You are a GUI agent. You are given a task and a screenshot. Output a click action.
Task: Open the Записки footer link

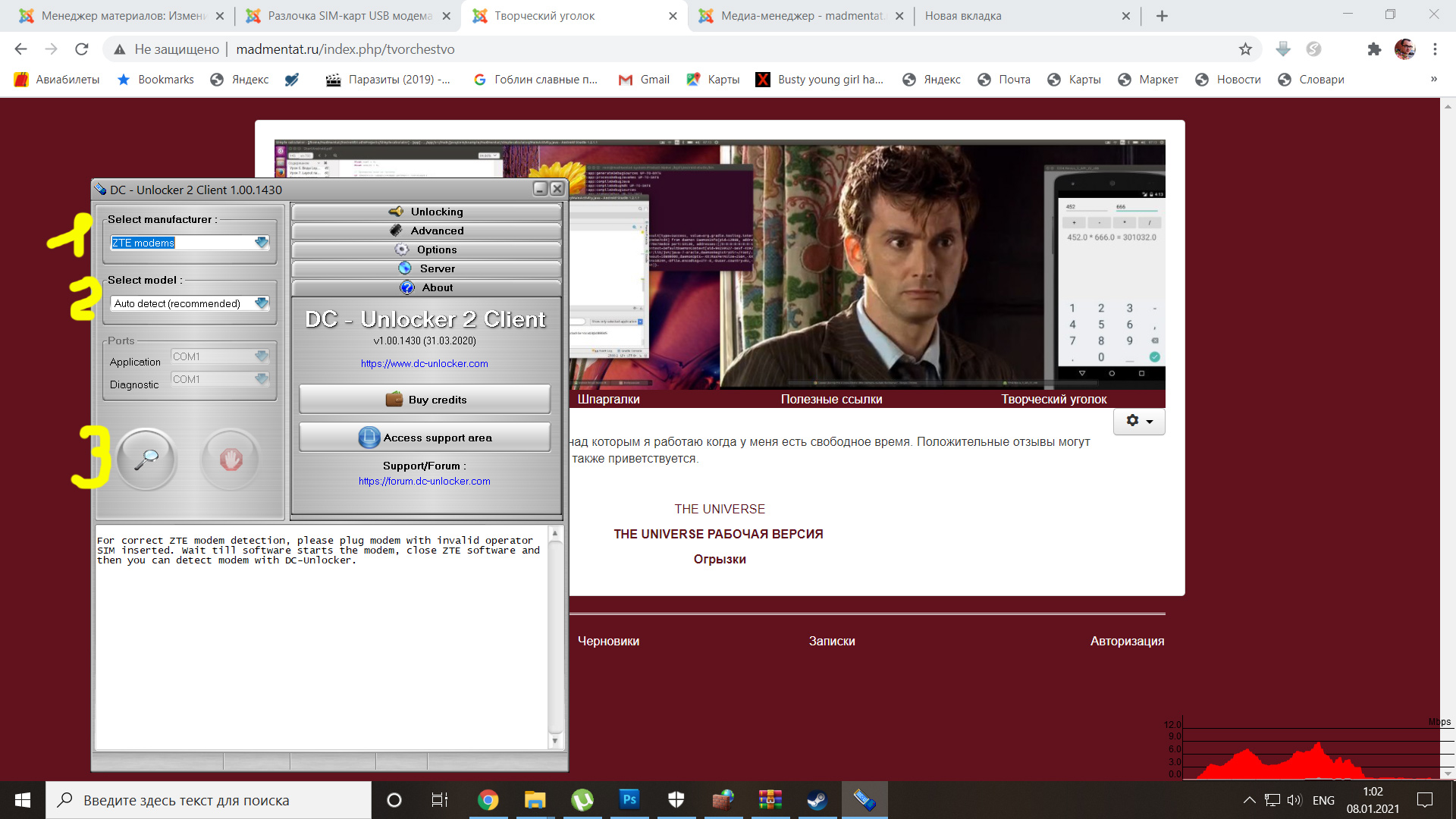point(832,641)
